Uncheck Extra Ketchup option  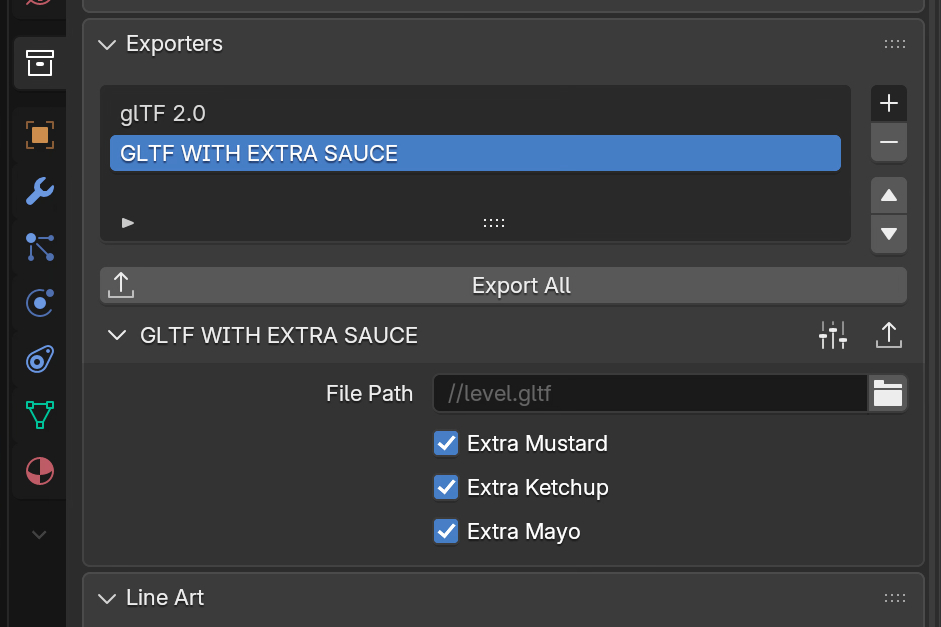tap(446, 487)
